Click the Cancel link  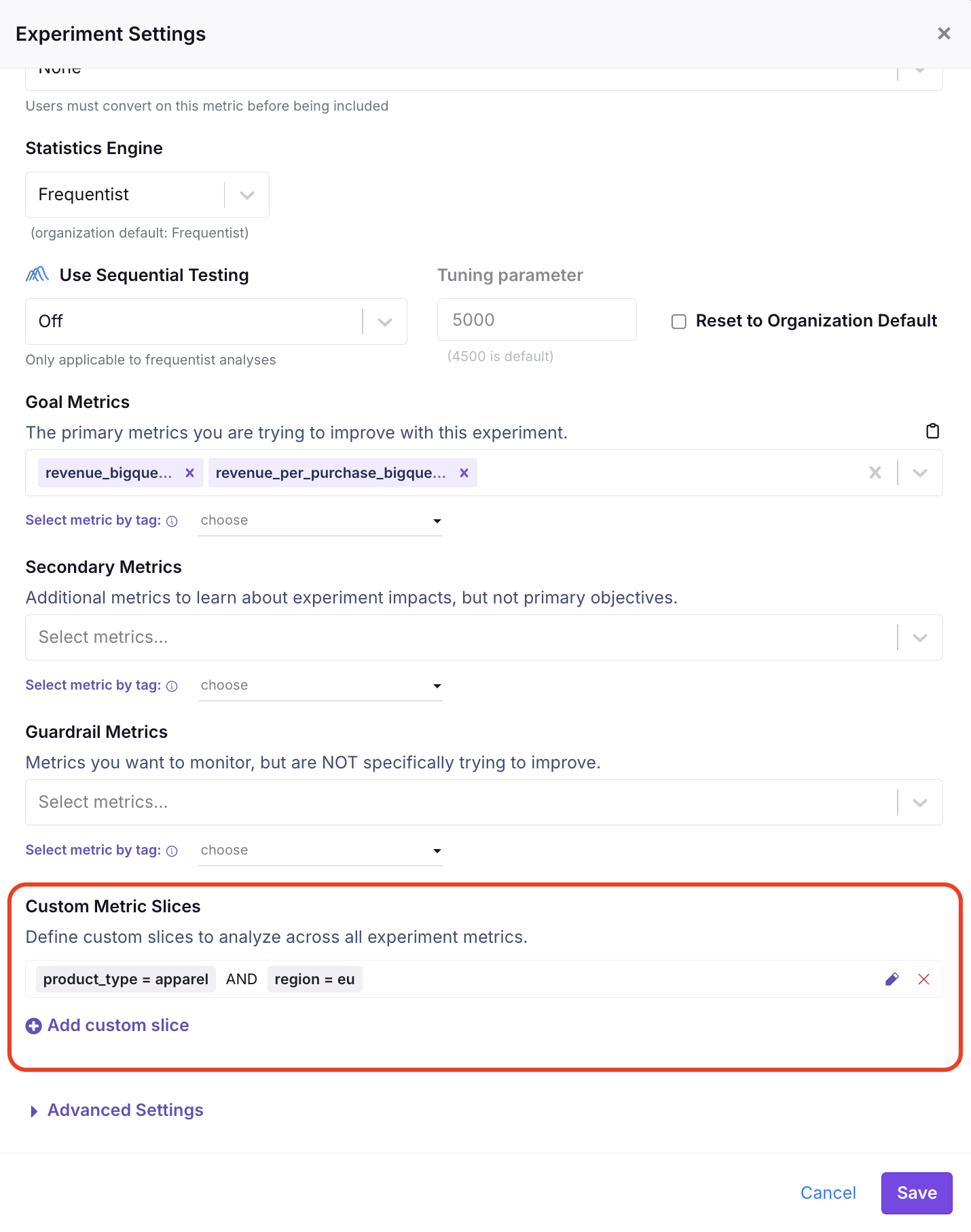(828, 1193)
